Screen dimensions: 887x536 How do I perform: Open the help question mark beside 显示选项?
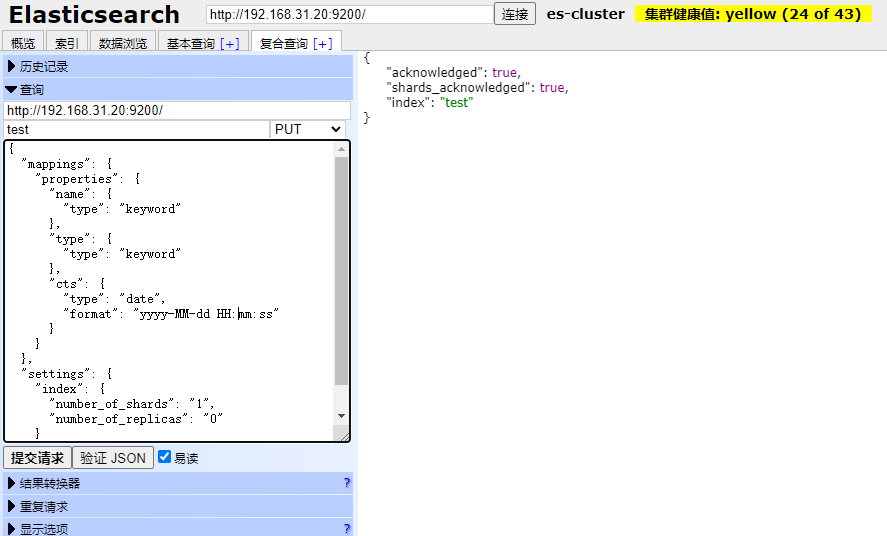(347, 528)
